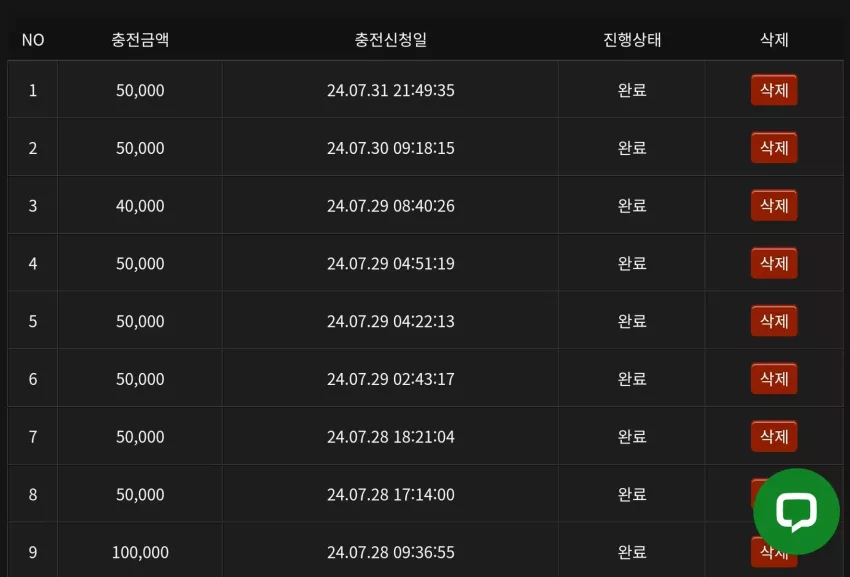This screenshot has width=850, height=577.
Task: Delete the 24.07.30 09:18:15 record
Action: (774, 148)
